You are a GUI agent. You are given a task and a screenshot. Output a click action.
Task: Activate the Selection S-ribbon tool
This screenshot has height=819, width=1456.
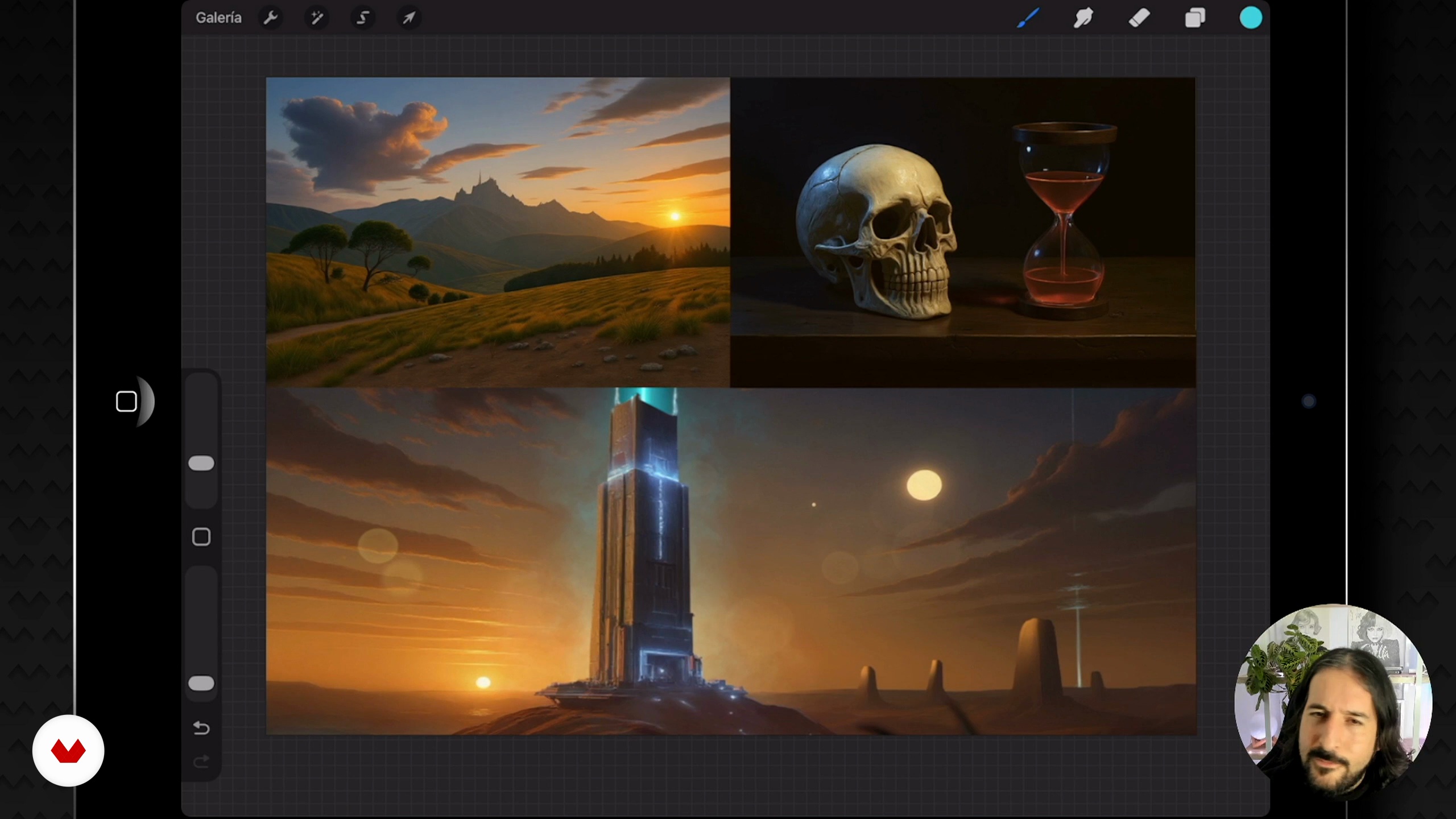point(363,18)
